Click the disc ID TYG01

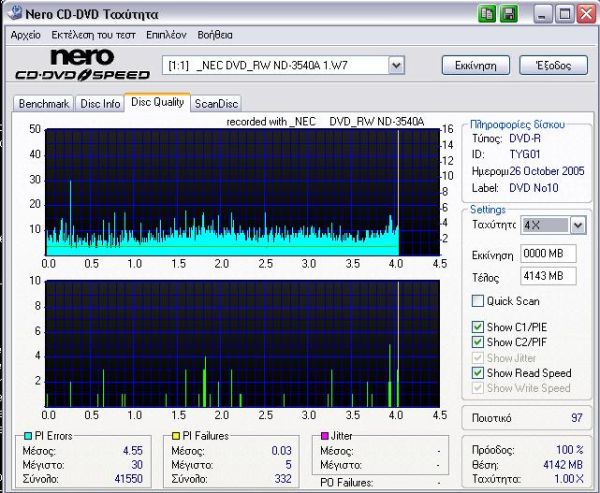coord(525,154)
